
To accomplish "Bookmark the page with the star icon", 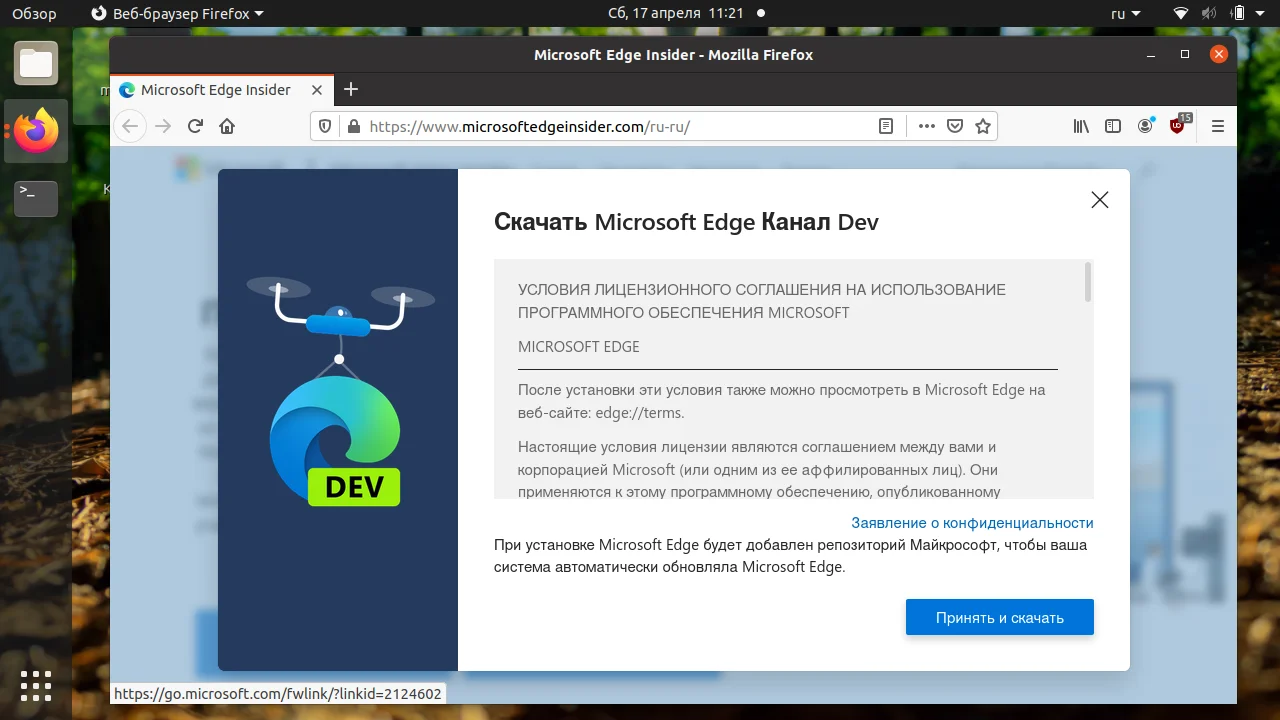I will pos(983,126).
